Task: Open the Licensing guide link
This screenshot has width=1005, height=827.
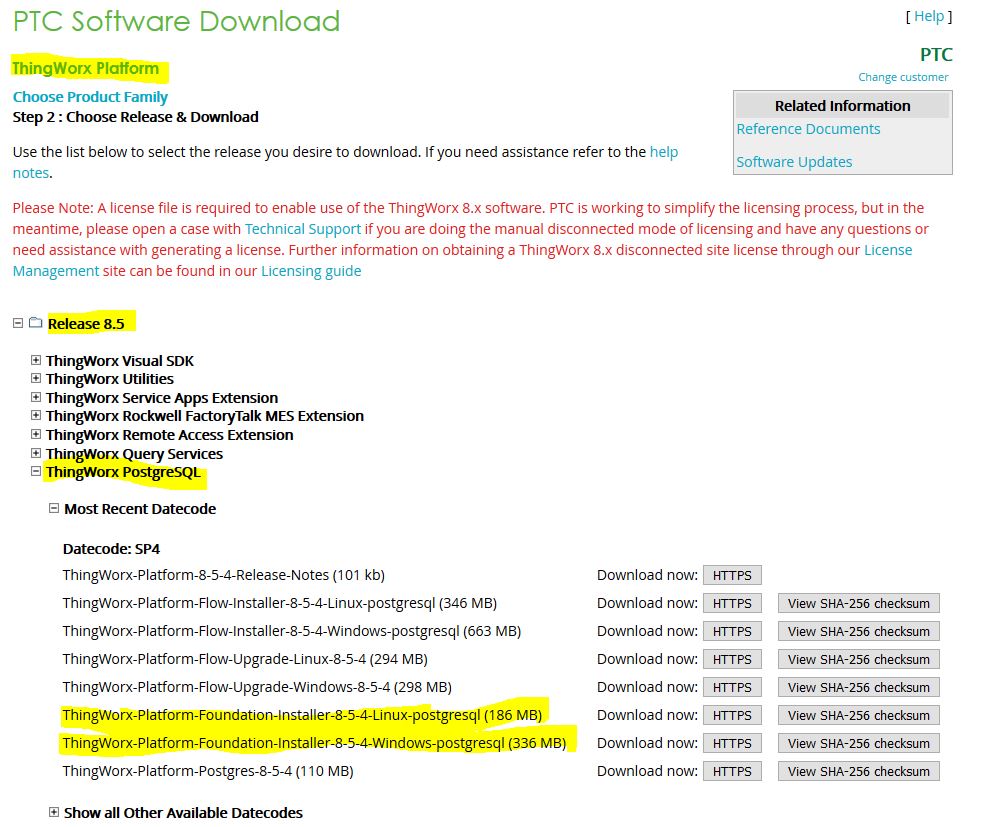Action: point(311,270)
